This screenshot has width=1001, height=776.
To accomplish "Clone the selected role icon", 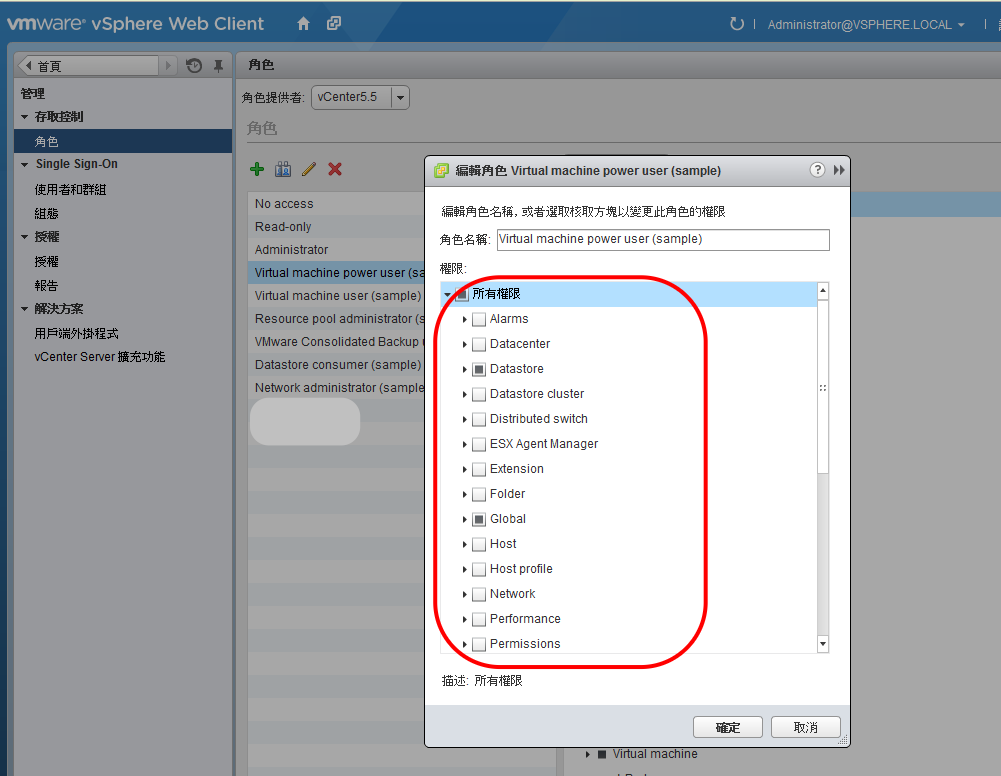I will coord(283,169).
